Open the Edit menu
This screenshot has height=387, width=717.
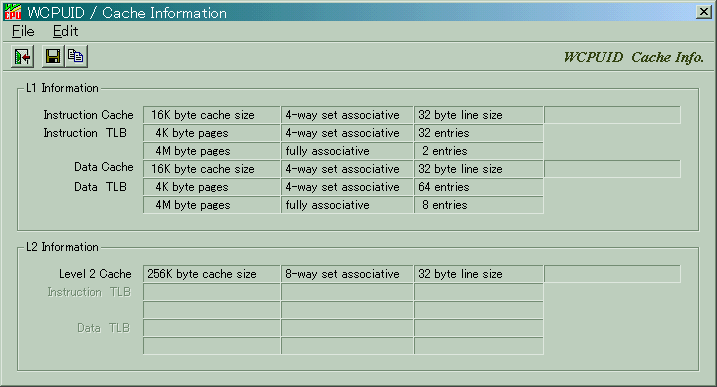point(65,31)
